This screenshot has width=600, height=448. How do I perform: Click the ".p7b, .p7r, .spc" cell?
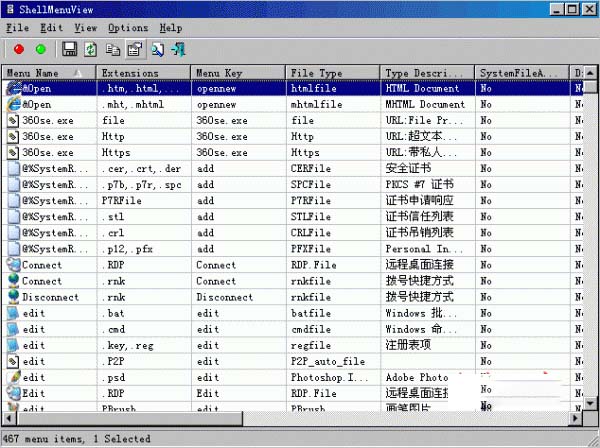[x=142, y=185]
